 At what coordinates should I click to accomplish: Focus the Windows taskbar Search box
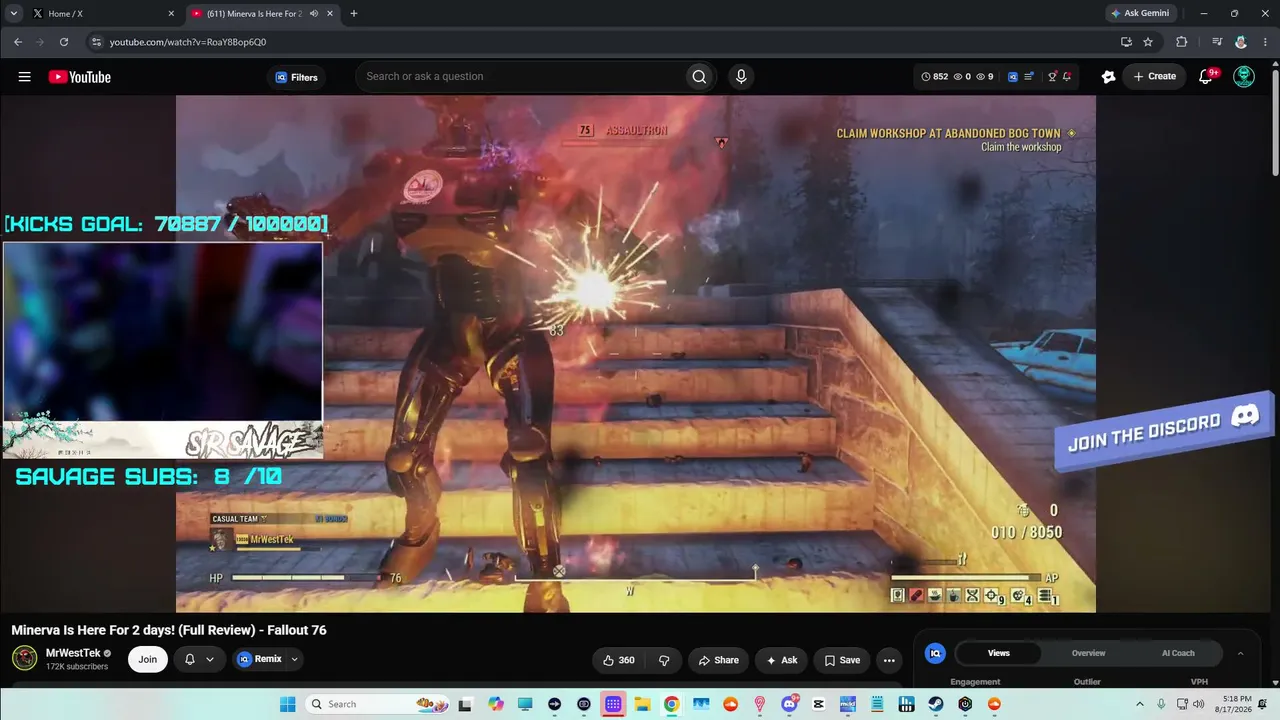tap(378, 704)
